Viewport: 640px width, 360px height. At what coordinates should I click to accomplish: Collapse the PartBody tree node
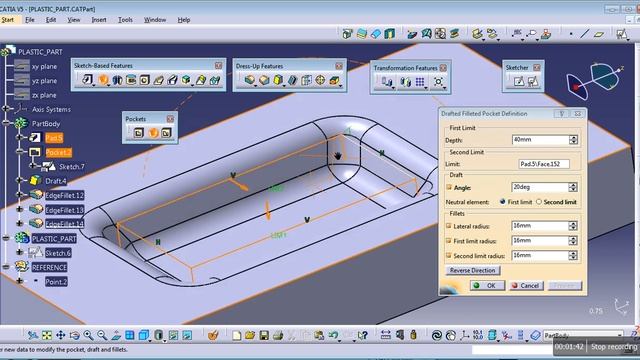[x=6, y=123]
